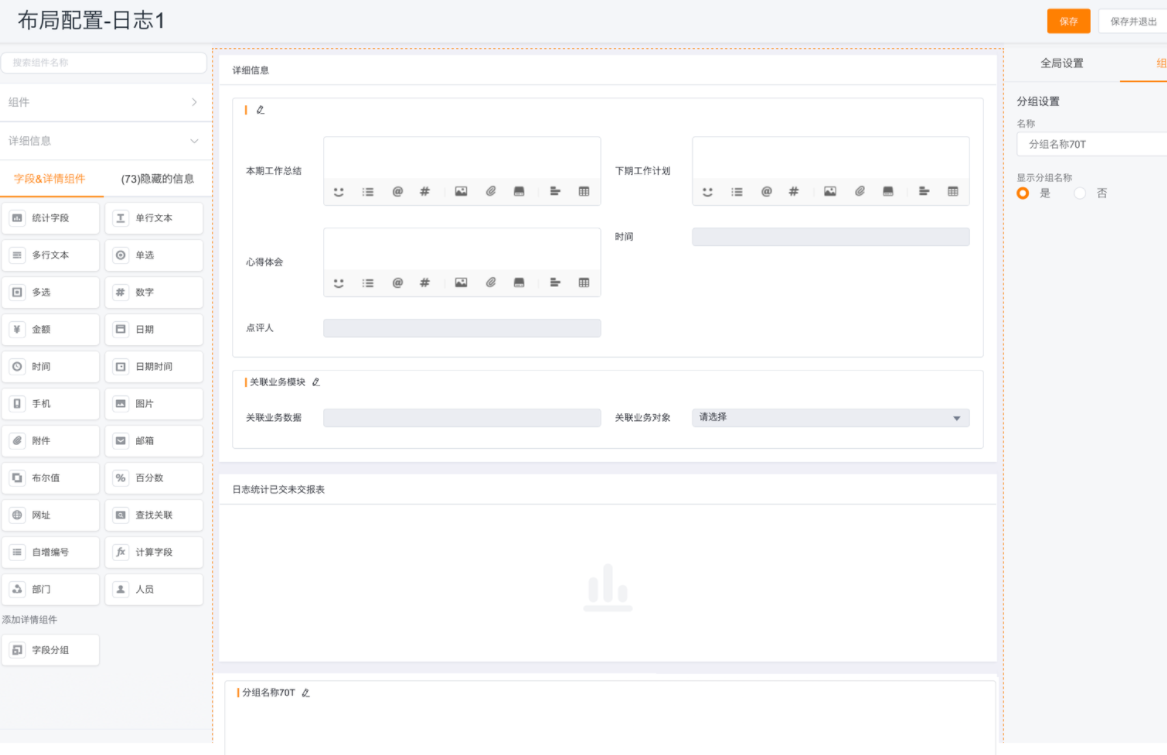Click the 详细信息 header in canvas
Image resolution: width=1167 pixels, height=755 pixels.
pos(251,70)
